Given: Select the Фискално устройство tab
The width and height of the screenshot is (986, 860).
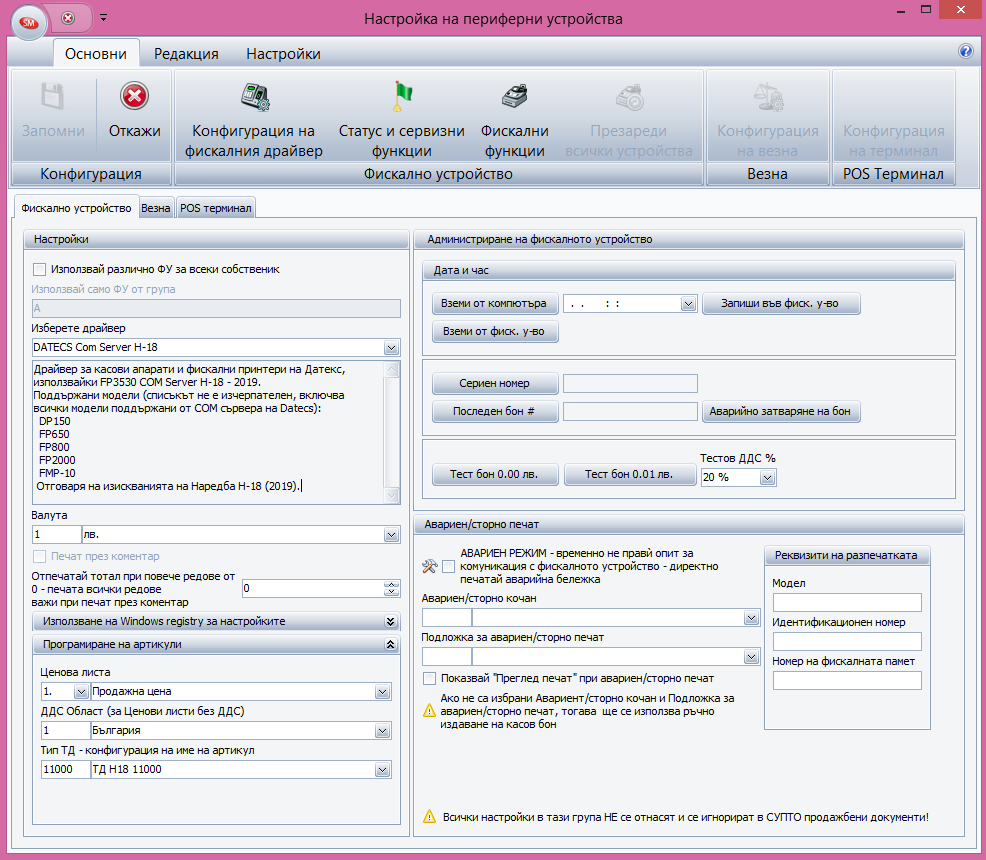Looking at the screenshot, I should 76,208.
